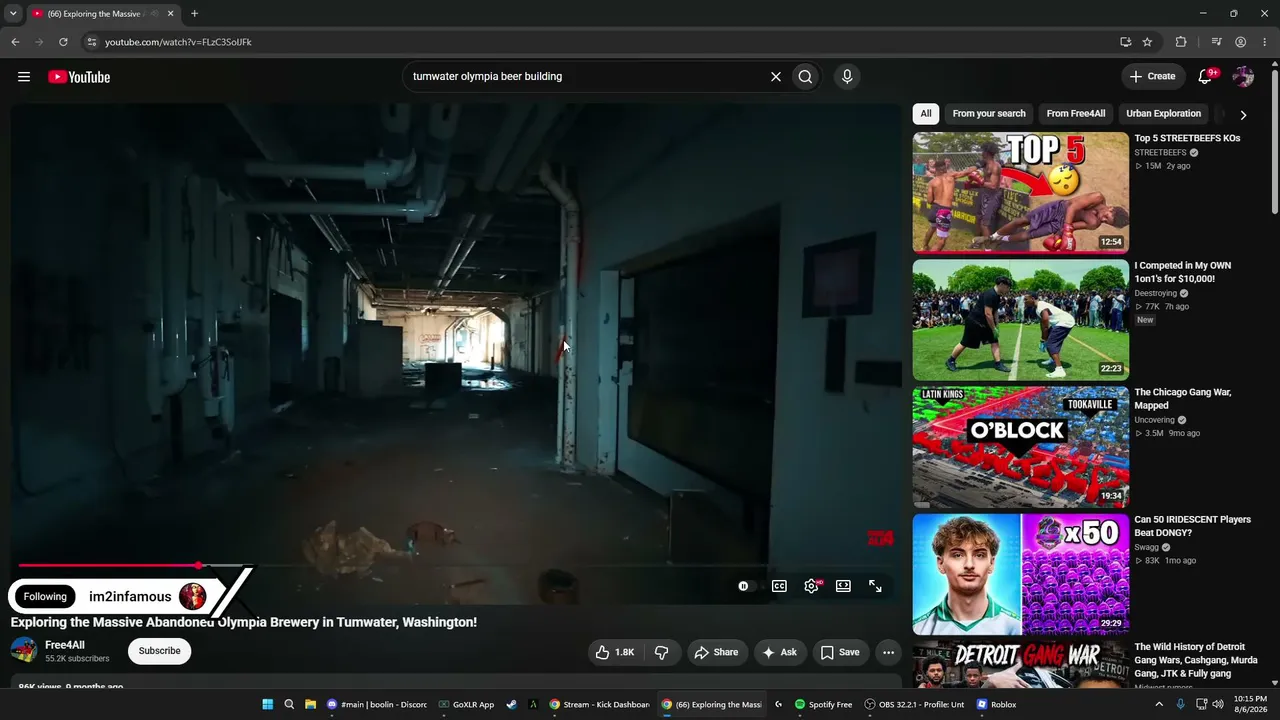Seek on the red video progress bar
This screenshot has width=1280, height=720.
pos(457,566)
